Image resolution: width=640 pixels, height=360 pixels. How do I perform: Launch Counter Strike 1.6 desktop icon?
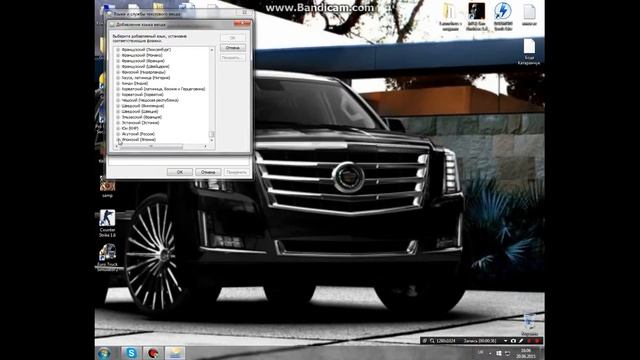click(x=107, y=223)
